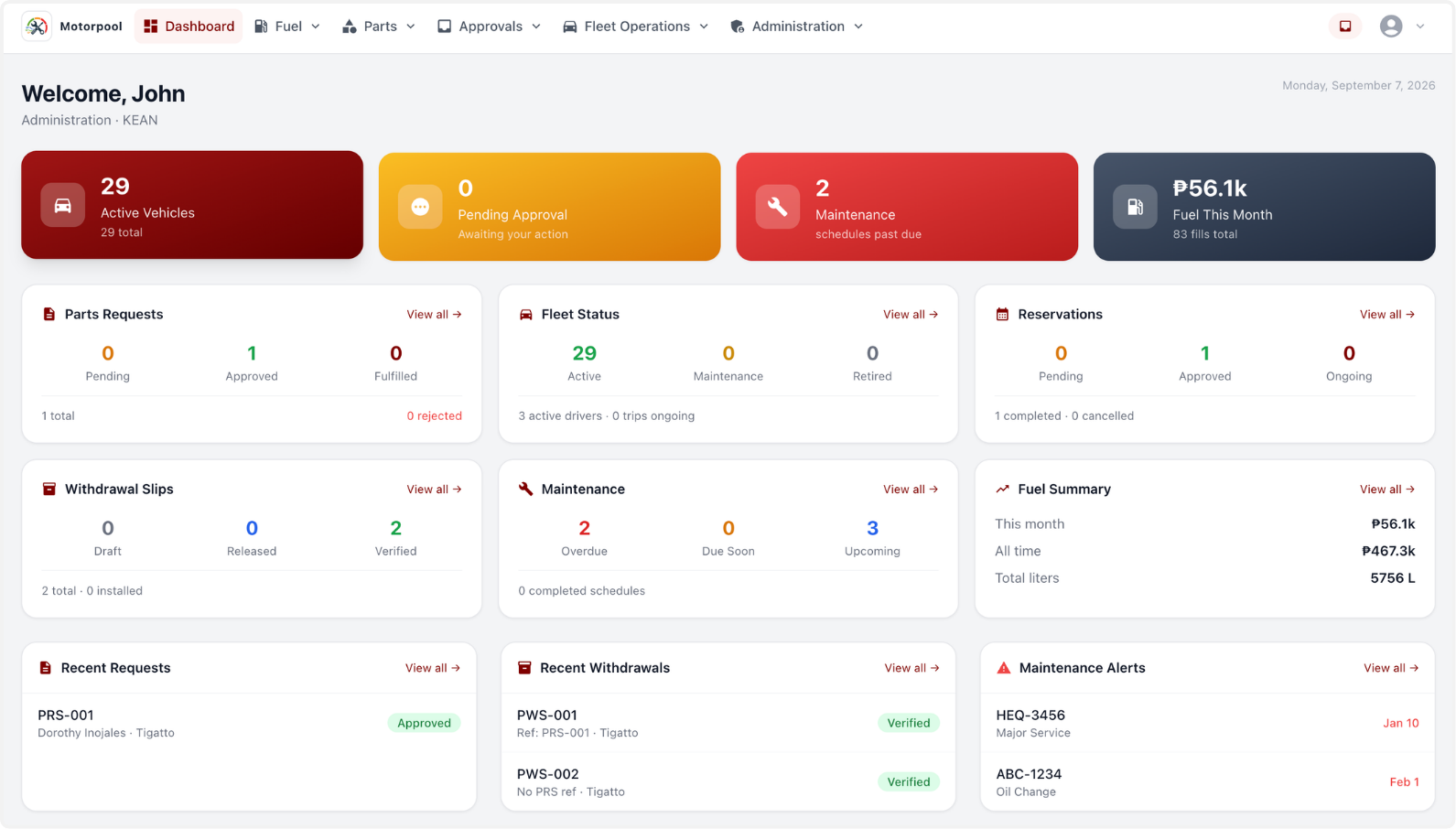Expand the Parts dropdown menu
Screen dimensions: 1456x829
click(x=379, y=27)
